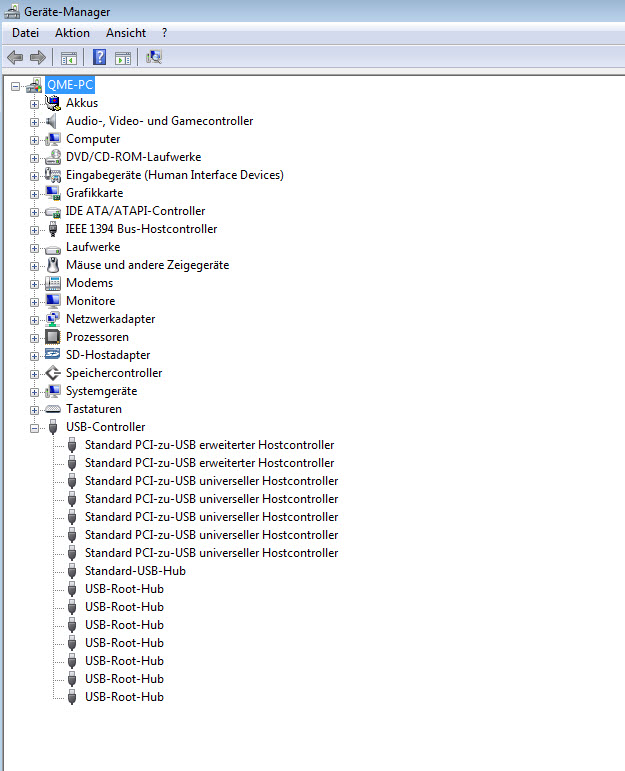Show or hide the console tree pane
Viewport: 625px width, 771px height.
point(69,58)
